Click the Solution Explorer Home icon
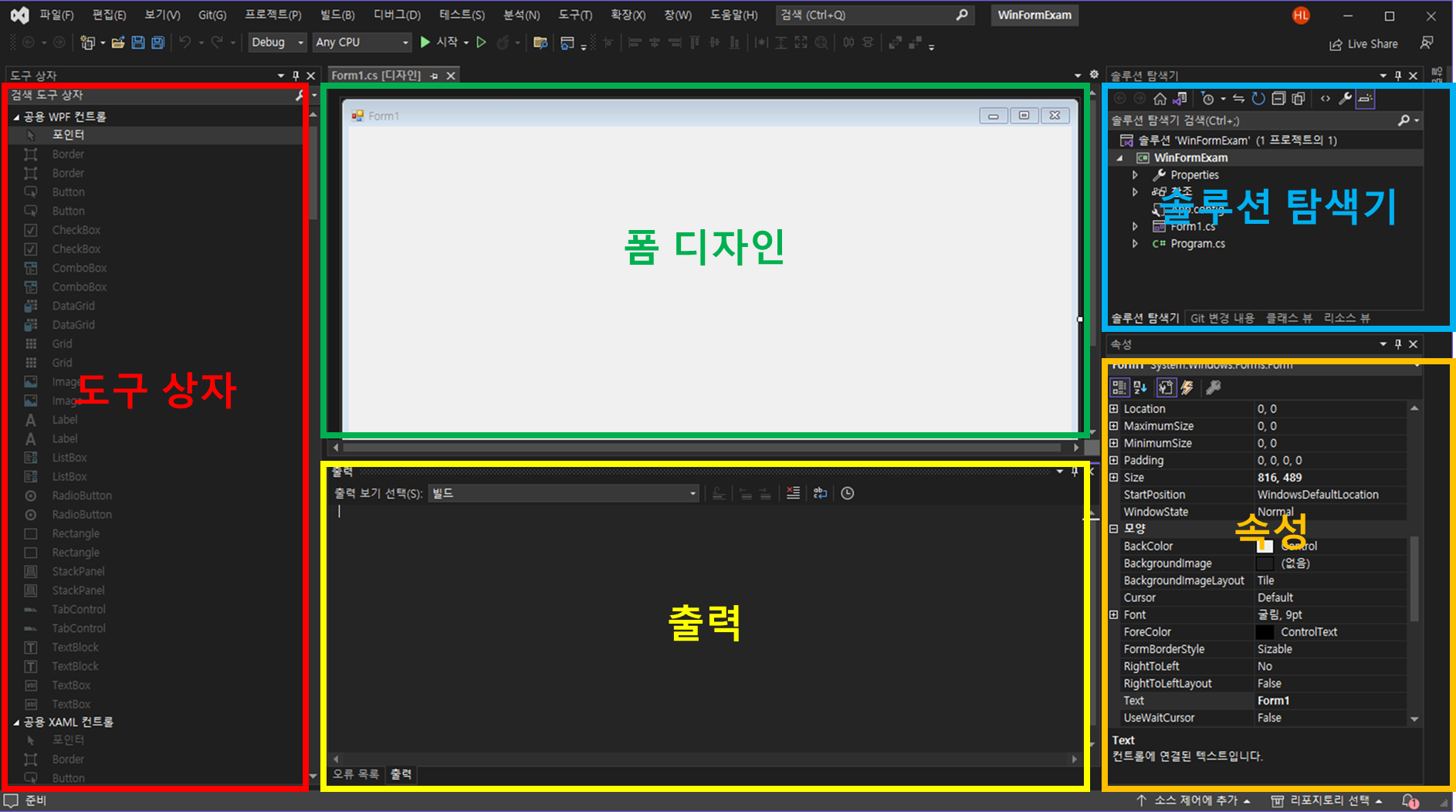Screen dimensions: 1456x812 (x=1160, y=99)
